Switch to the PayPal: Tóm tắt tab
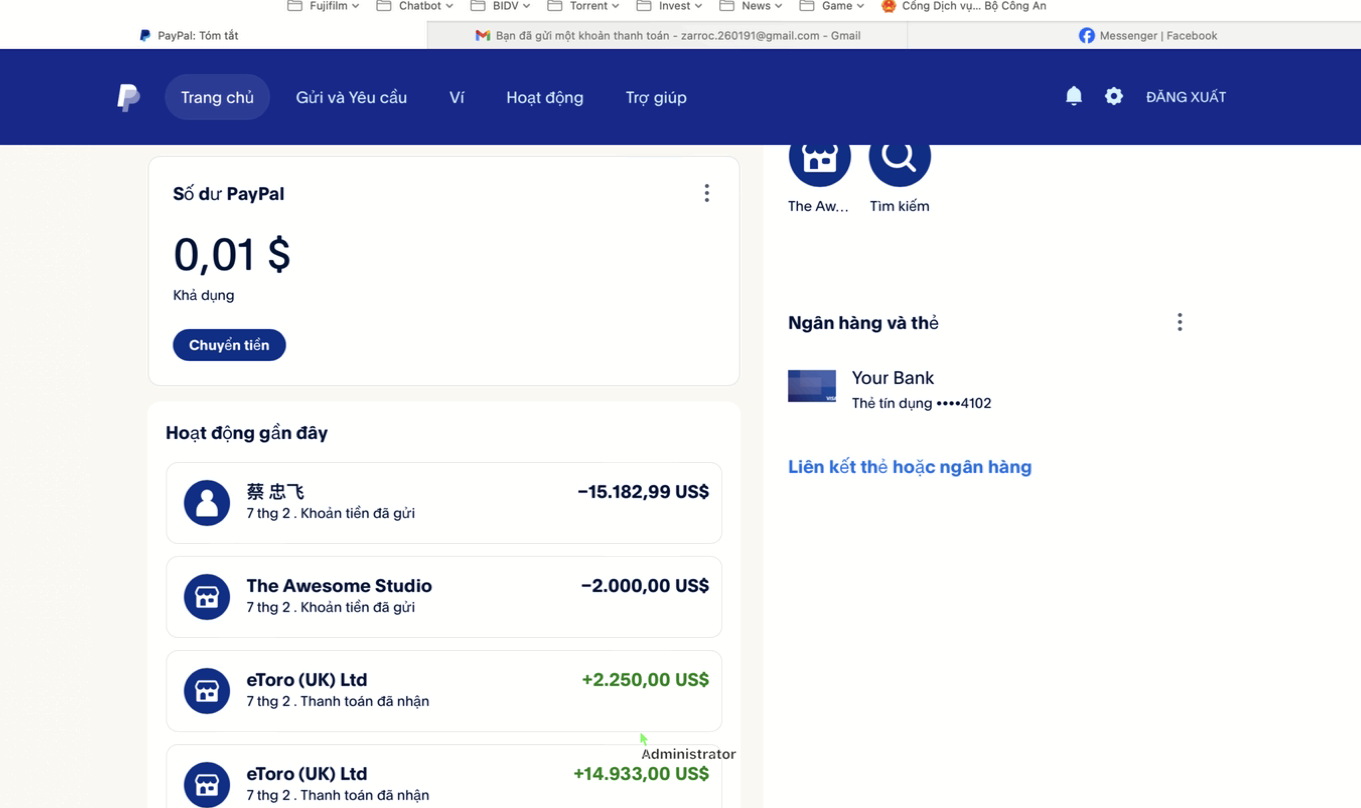The image size is (1361, 808). tap(214, 35)
